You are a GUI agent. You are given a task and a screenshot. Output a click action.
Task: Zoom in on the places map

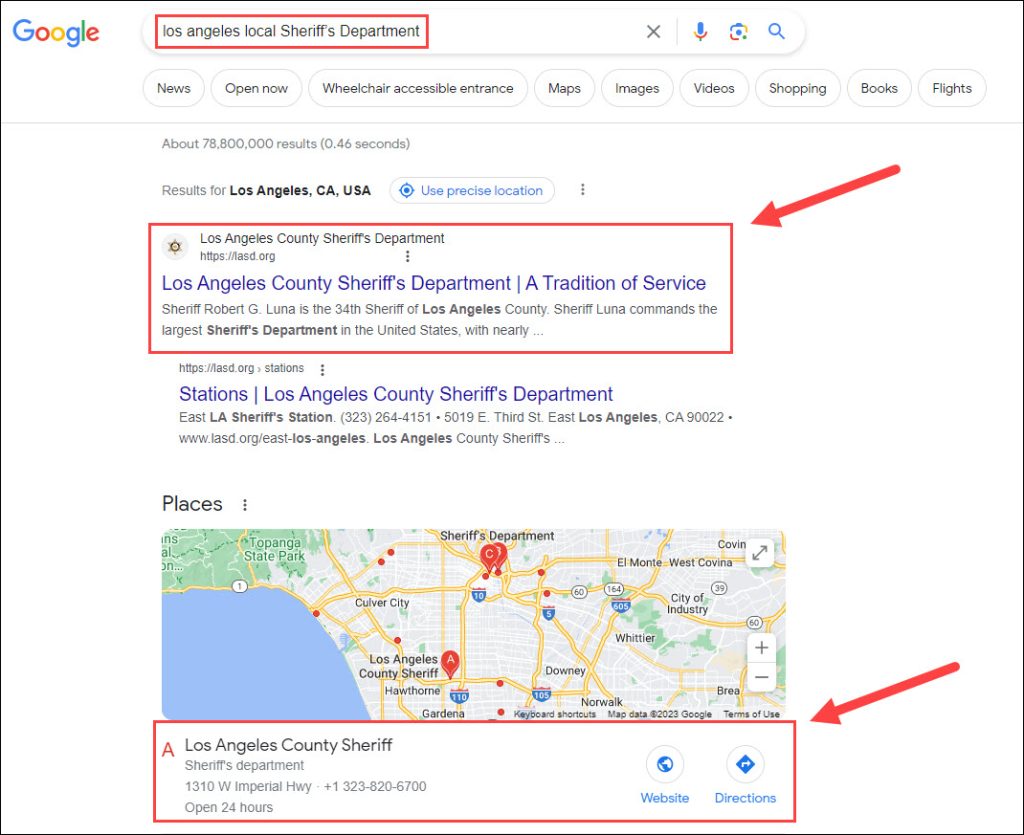click(x=761, y=648)
